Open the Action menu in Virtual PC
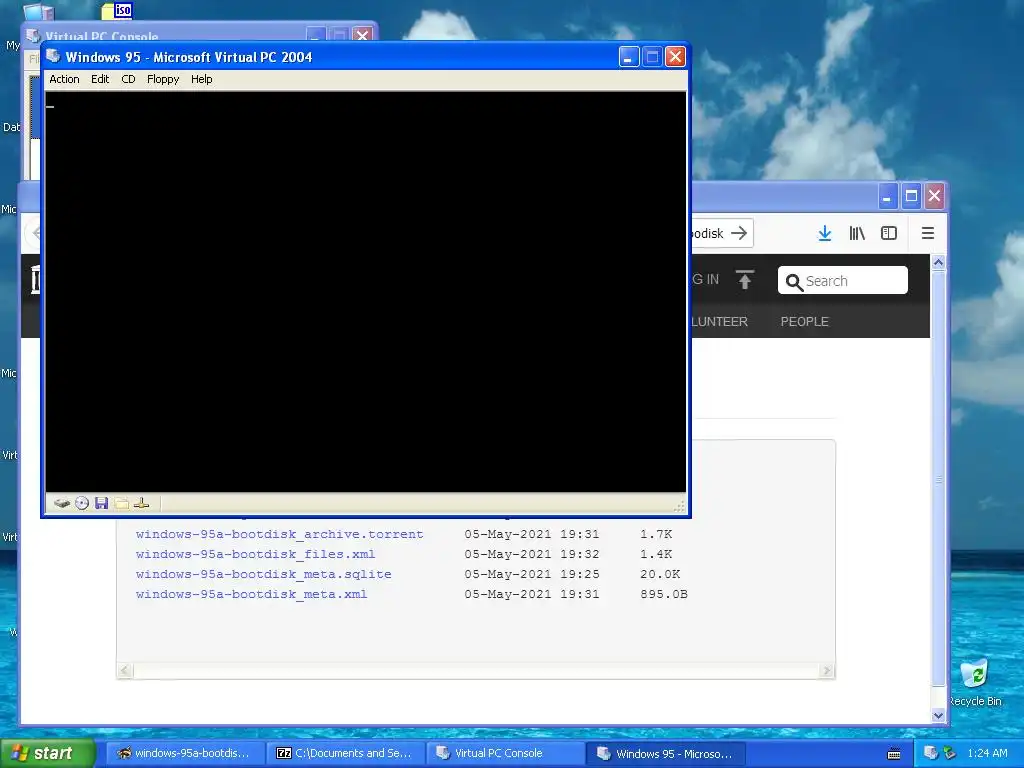The image size is (1024, 768). [x=64, y=79]
